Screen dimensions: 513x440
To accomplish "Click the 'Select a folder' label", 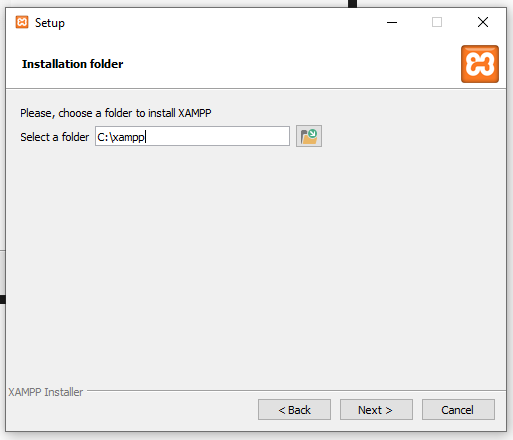I will (55, 137).
